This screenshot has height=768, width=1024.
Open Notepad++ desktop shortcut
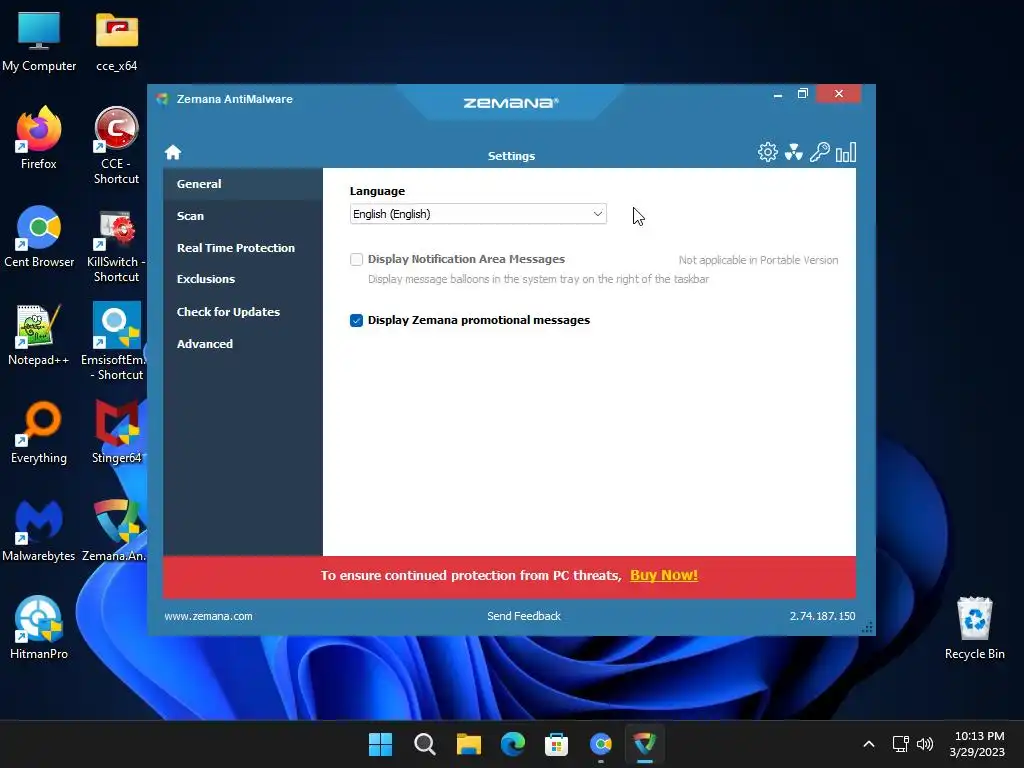click(x=39, y=334)
